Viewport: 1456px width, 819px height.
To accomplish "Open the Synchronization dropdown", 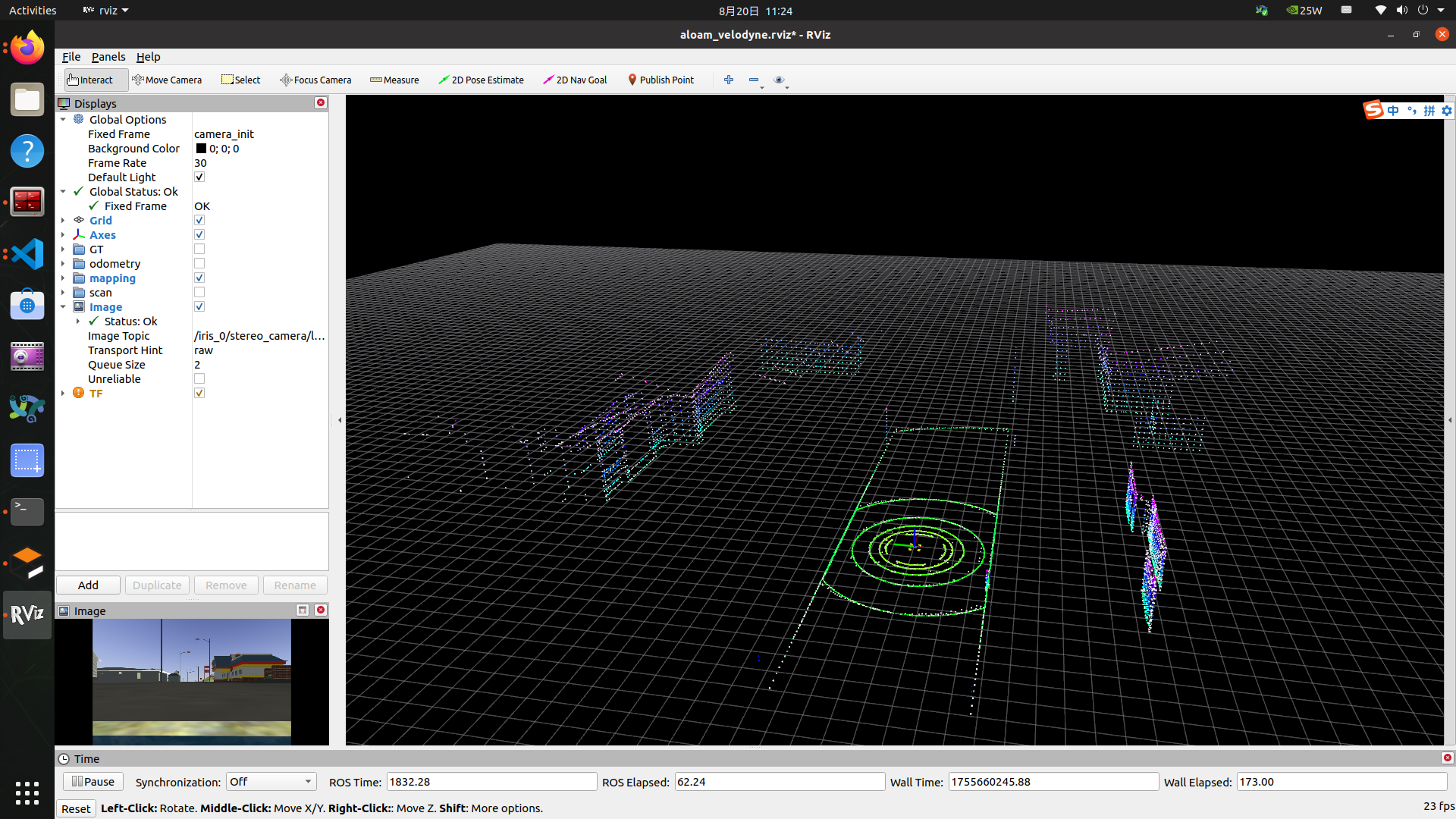I will tap(271, 782).
